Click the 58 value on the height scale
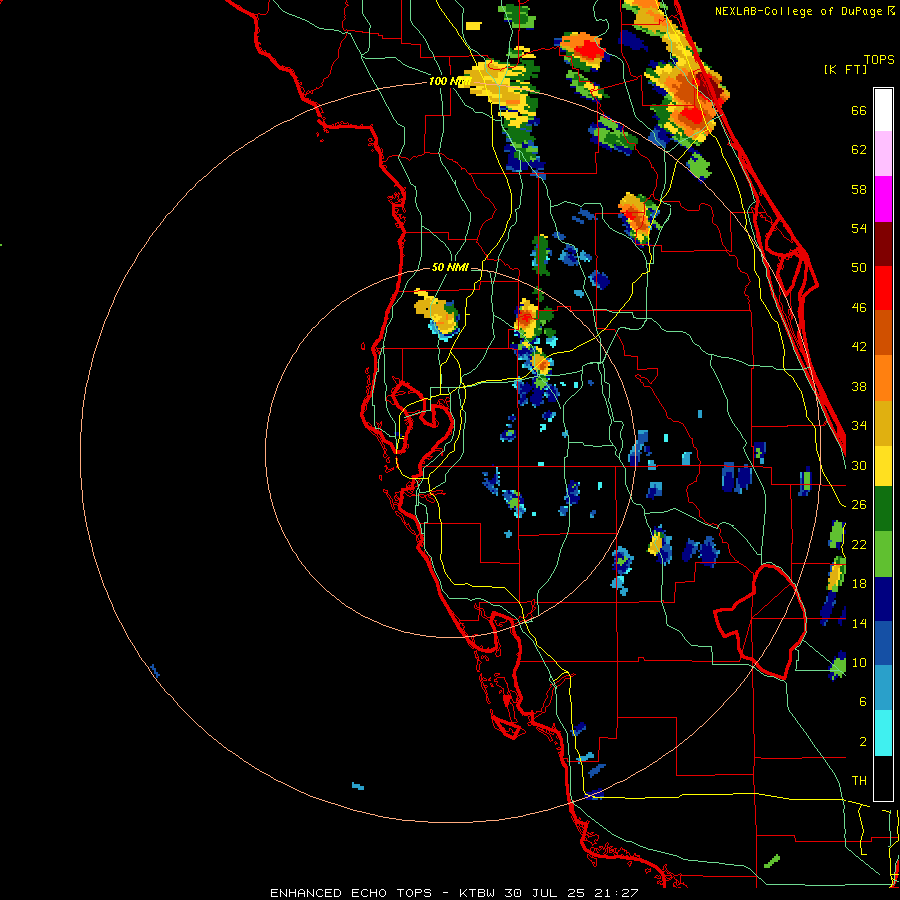 point(859,189)
